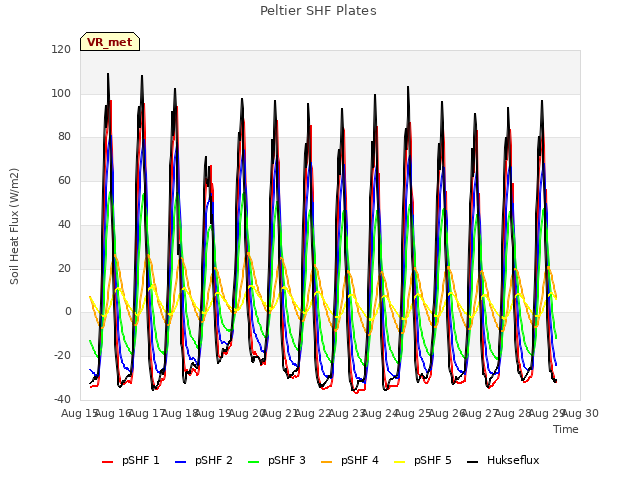Click the Aug 30 x-axis label
Screen dimensions: 640x480
click(580, 413)
